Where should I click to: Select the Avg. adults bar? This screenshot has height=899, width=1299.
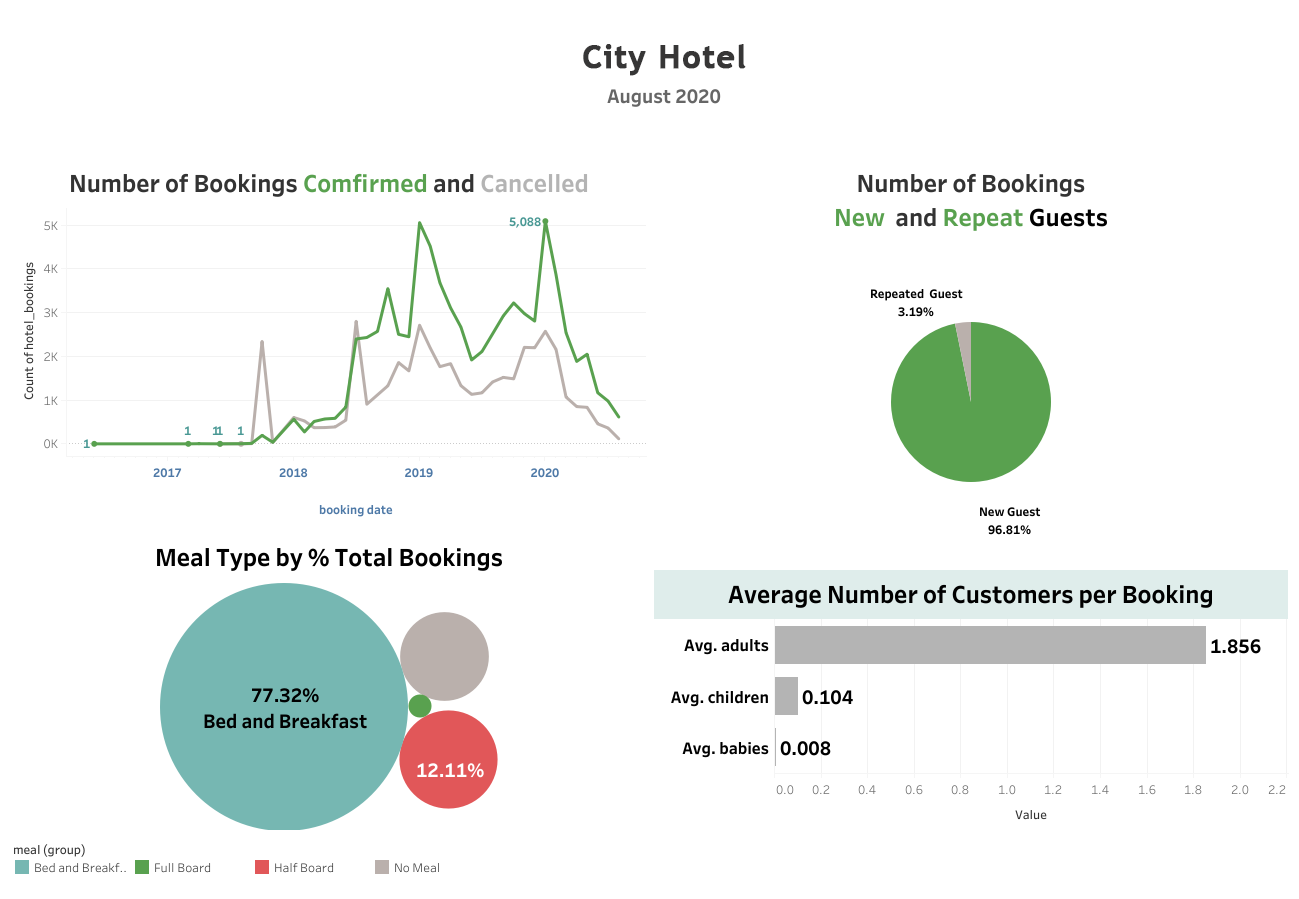[x=990, y=645]
